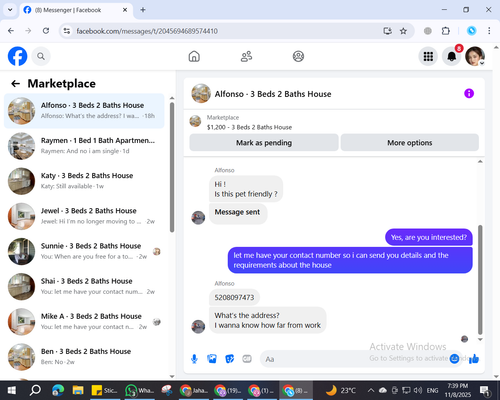Open the Facebook menu grid icon
This screenshot has height=400, width=500.
[428, 56]
